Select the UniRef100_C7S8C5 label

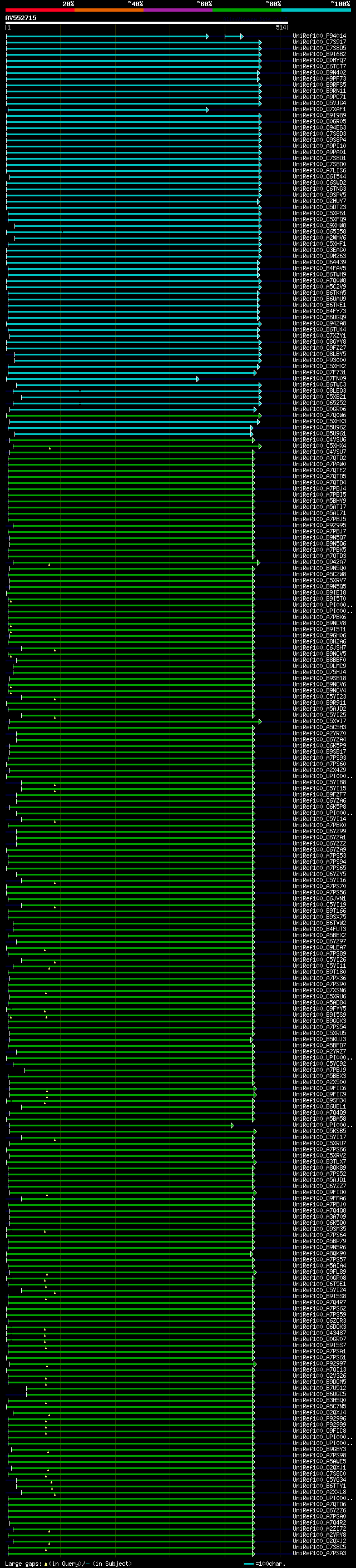[x=319, y=1547]
